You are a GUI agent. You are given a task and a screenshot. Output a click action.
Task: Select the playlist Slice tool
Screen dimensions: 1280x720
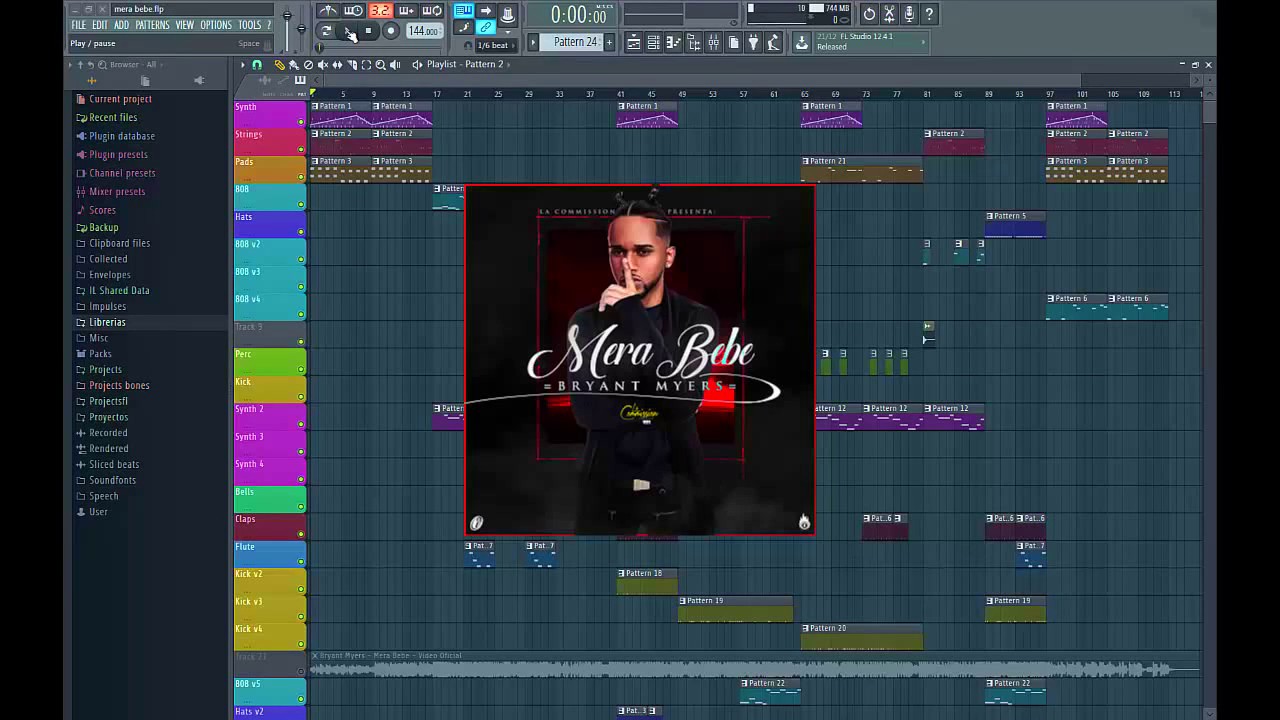pos(352,64)
